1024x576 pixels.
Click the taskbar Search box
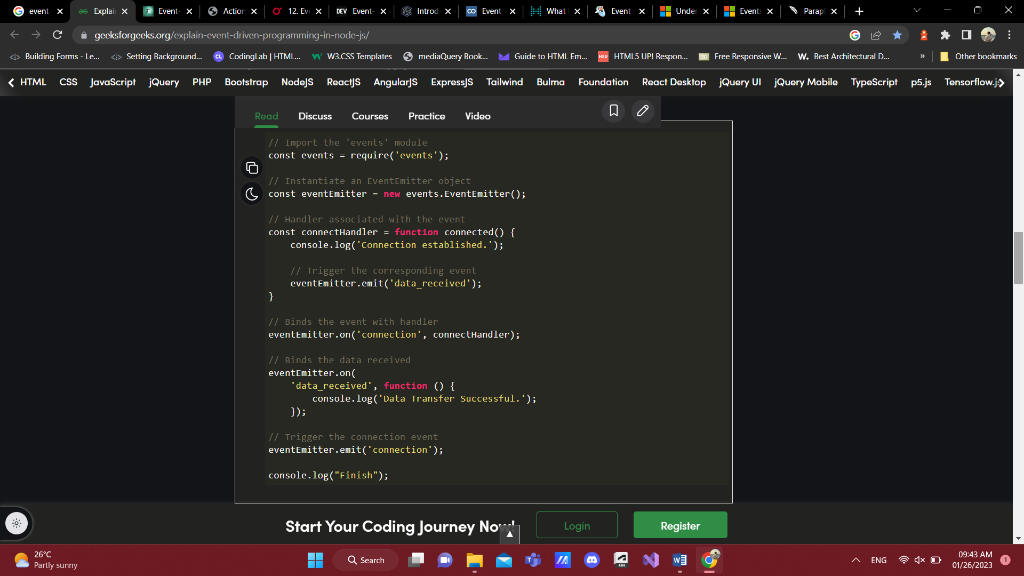pos(366,560)
